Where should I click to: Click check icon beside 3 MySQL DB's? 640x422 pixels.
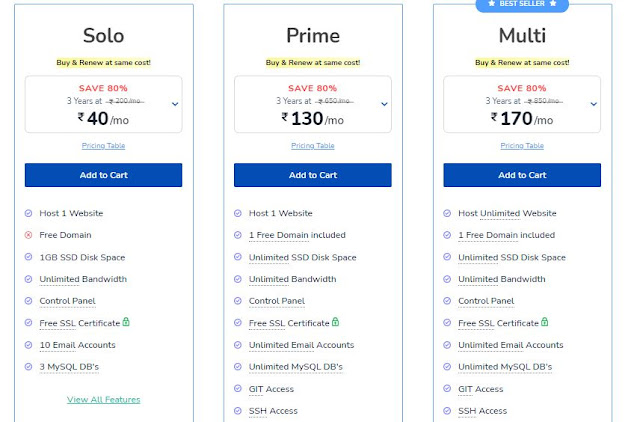(28, 366)
